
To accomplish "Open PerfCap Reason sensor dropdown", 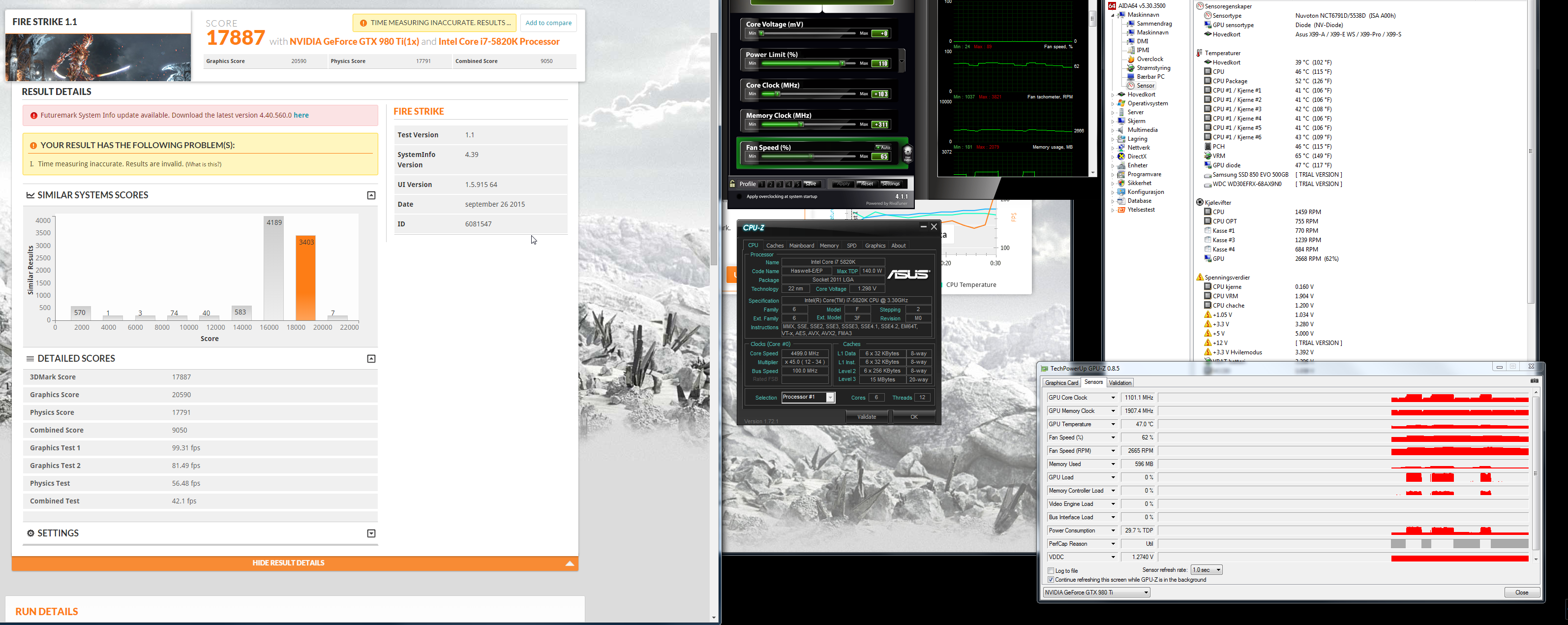I will pyautogui.click(x=1114, y=544).
